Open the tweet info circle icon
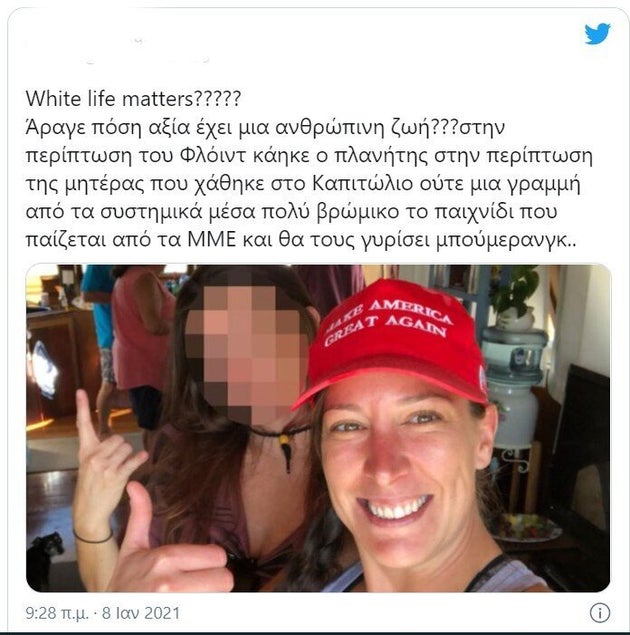630x635 pixels. pos(600,613)
